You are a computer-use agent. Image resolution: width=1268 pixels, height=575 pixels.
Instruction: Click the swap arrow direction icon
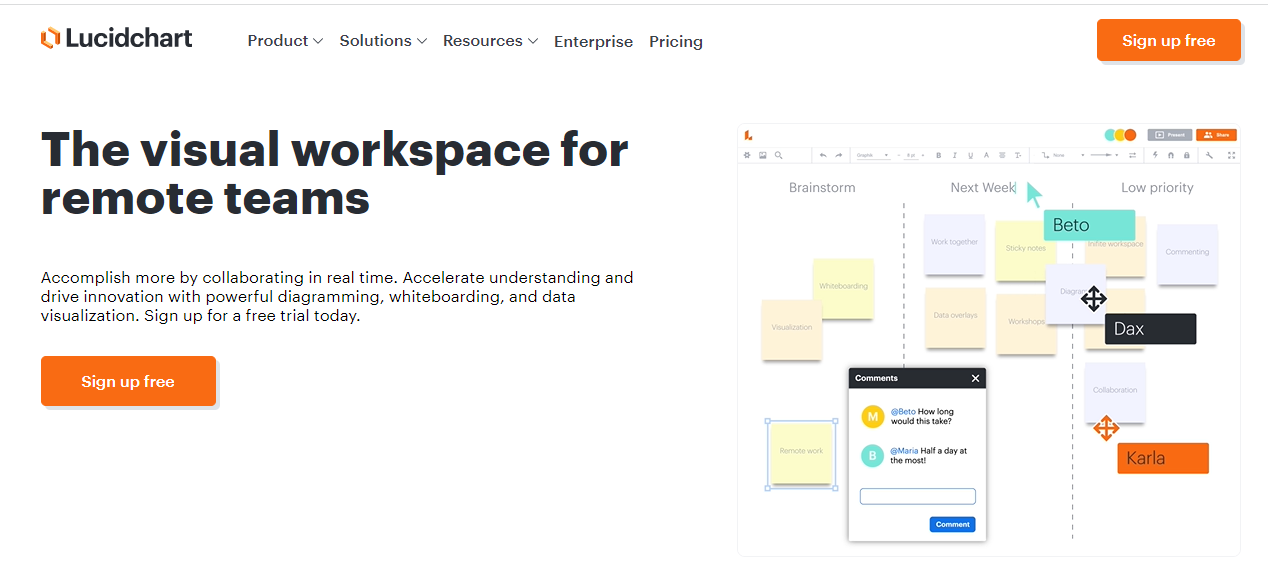[1132, 155]
